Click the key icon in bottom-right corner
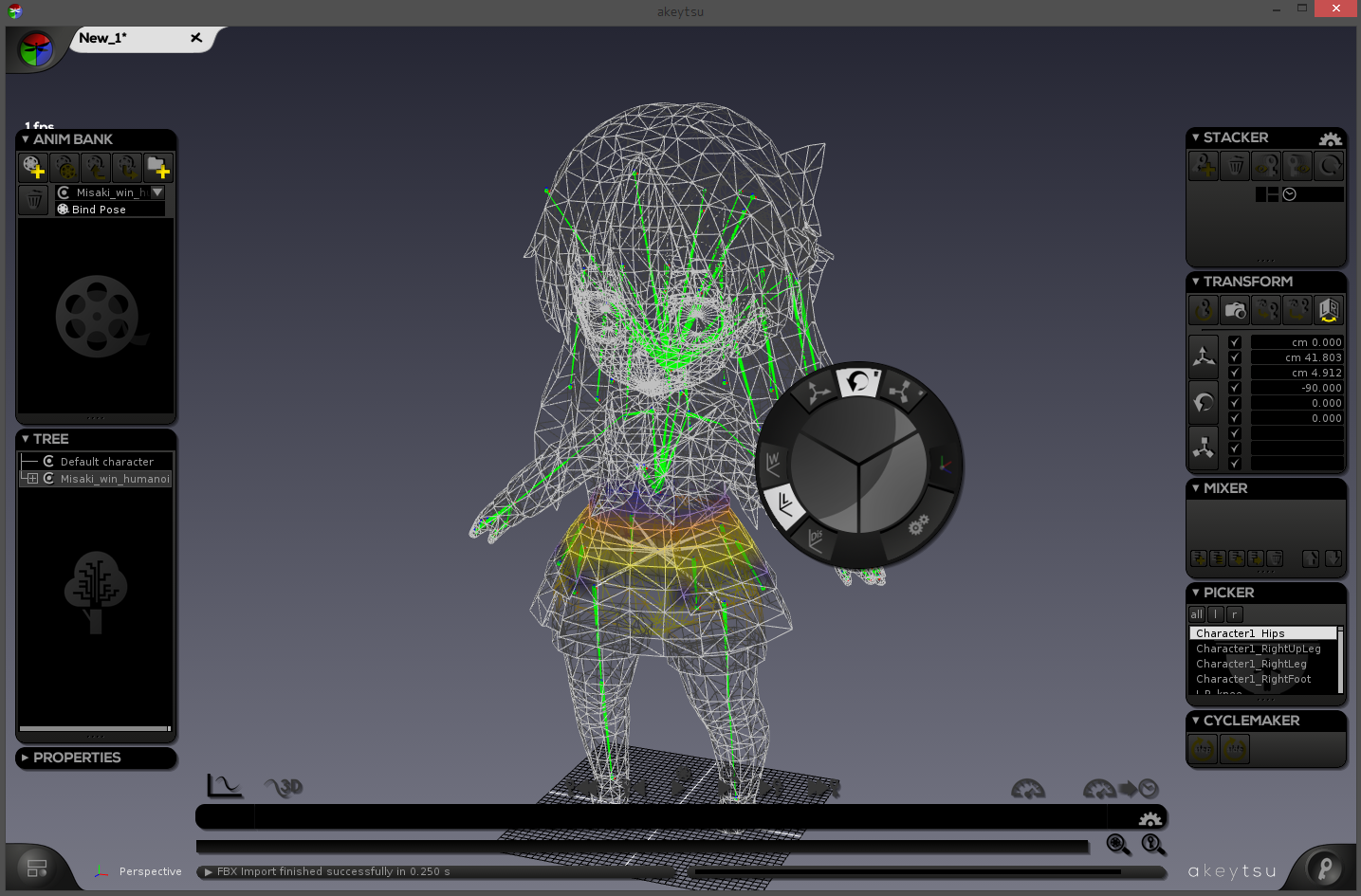Image resolution: width=1361 pixels, height=896 pixels. click(x=1325, y=867)
